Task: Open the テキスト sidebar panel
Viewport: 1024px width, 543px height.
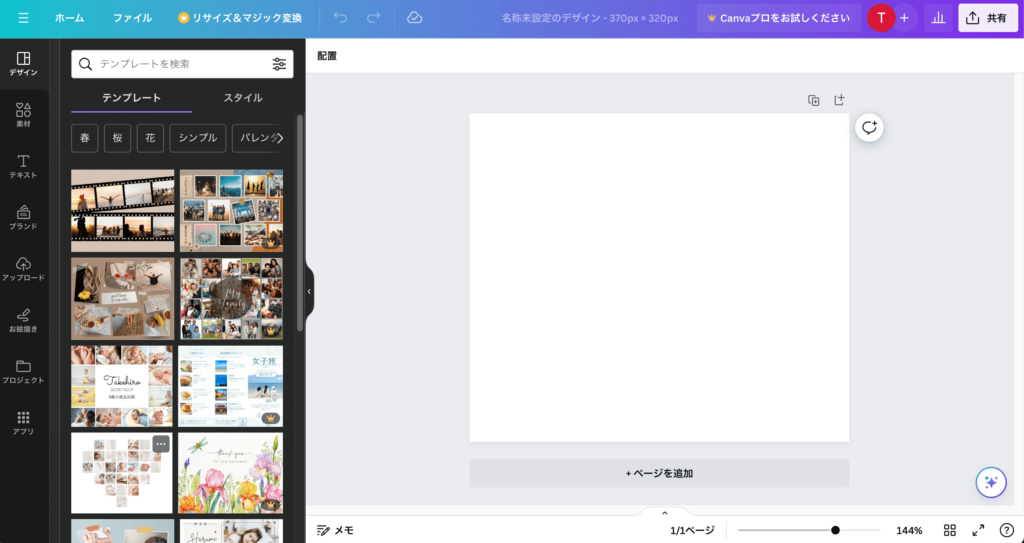Action: coord(24,167)
